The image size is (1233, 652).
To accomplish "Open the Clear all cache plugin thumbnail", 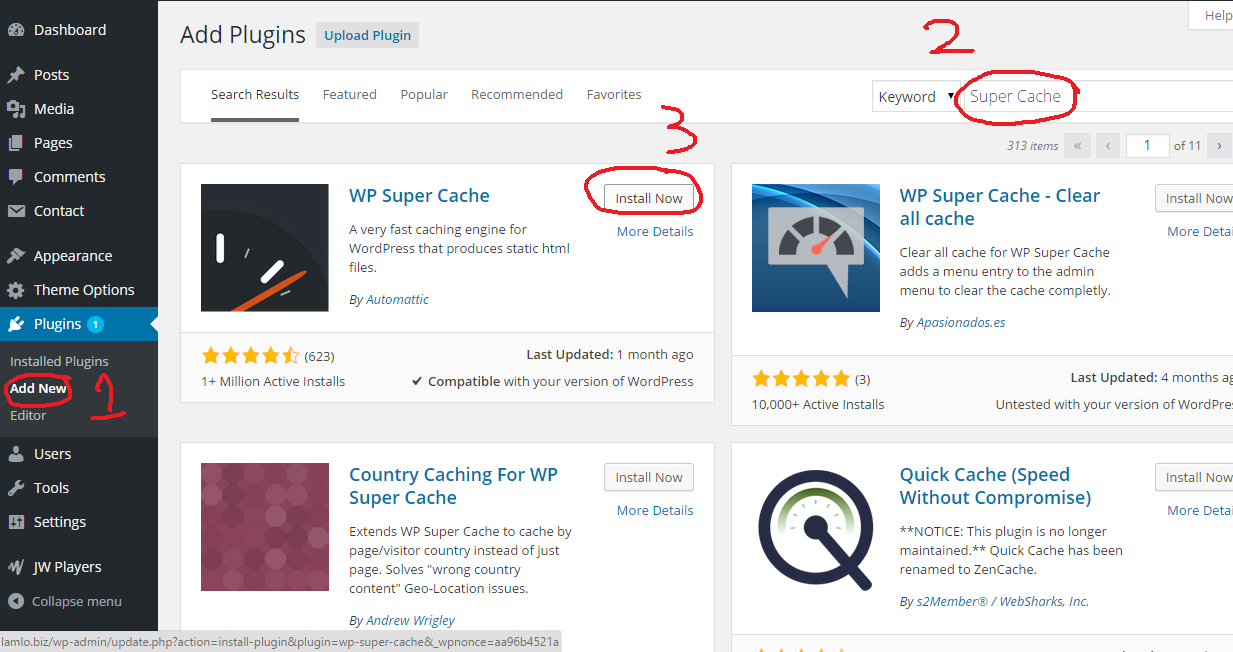I will [816, 248].
